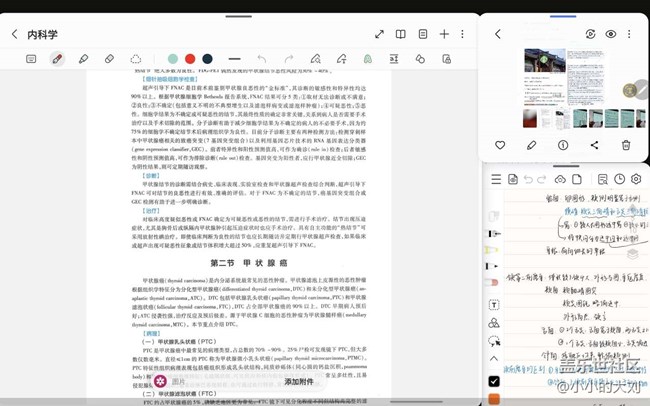Open the 添加附件 option
Viewport: 650px width, 406px height.
pos(298,381)
